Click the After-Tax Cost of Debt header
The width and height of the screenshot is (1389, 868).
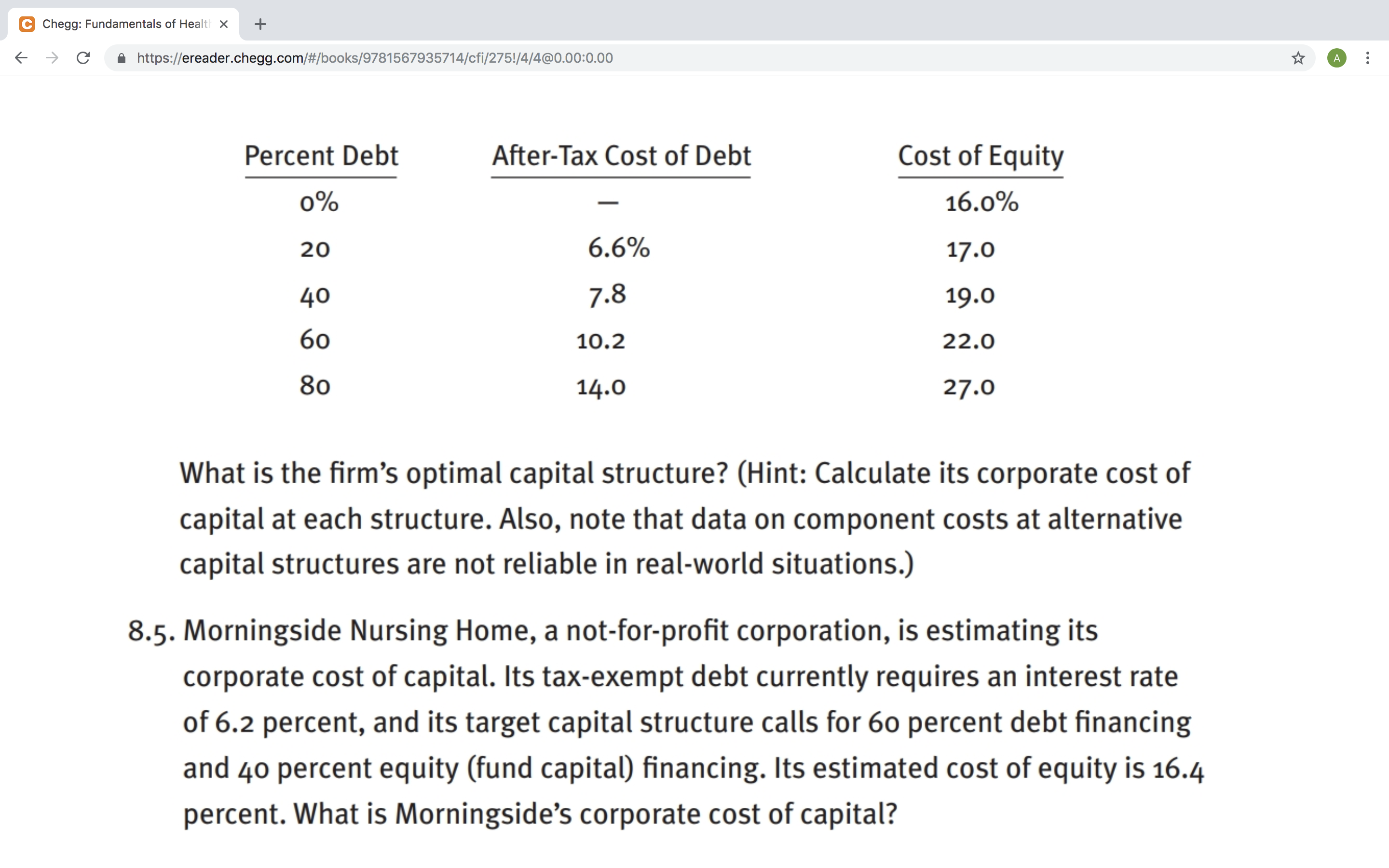click(x=621, y=156)
